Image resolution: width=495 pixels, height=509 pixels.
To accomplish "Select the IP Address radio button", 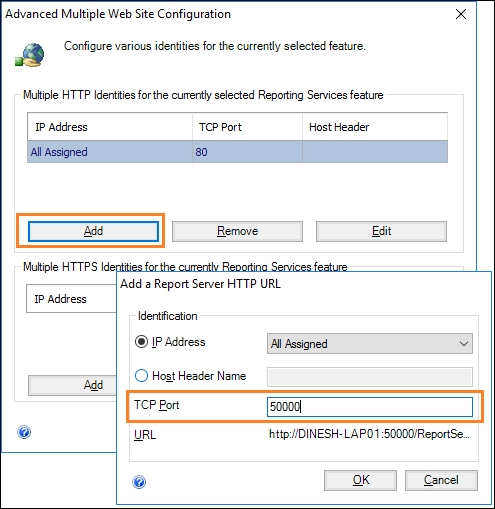I will pos(141,342).
